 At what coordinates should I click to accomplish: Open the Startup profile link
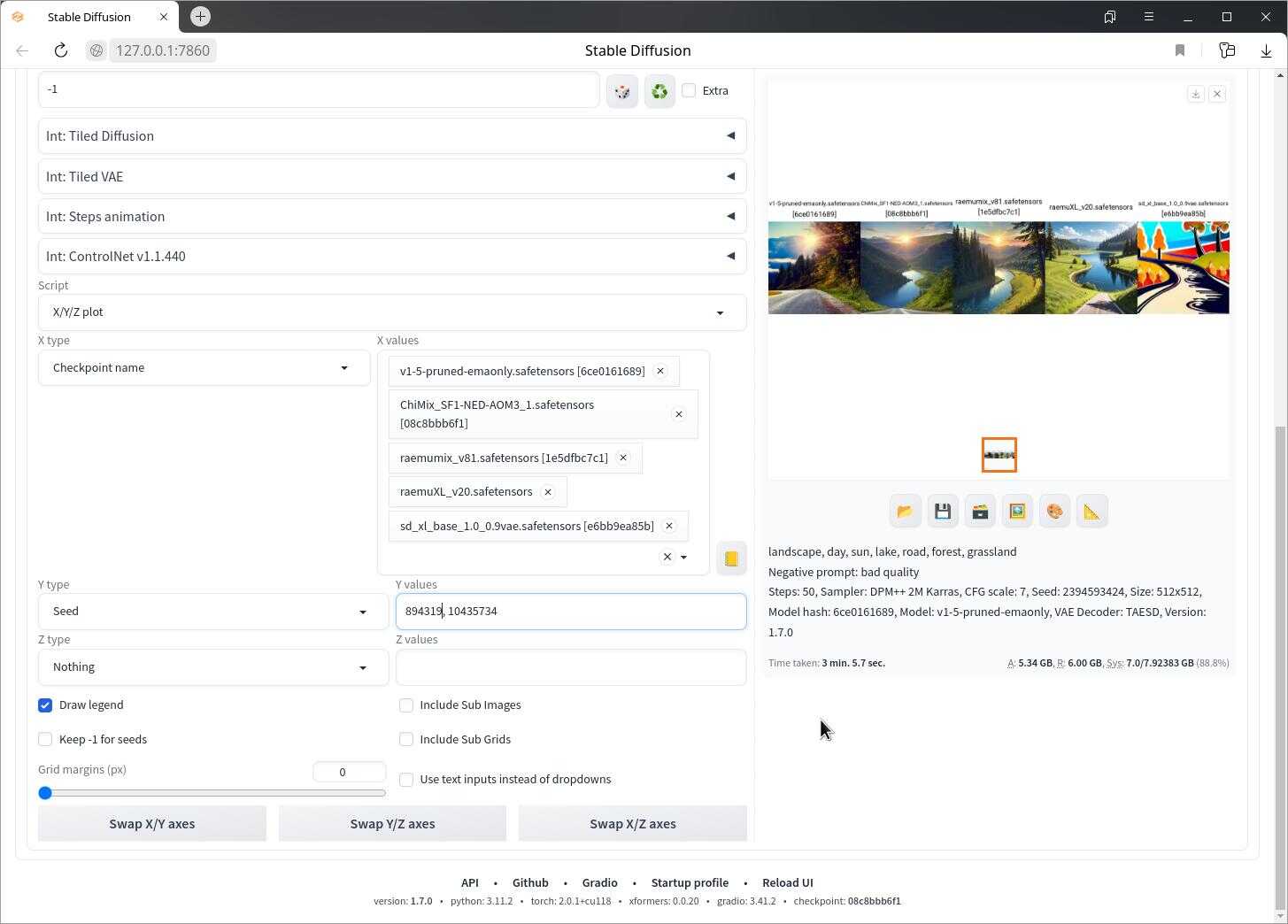pyautogui.click(x=690, y=882)
